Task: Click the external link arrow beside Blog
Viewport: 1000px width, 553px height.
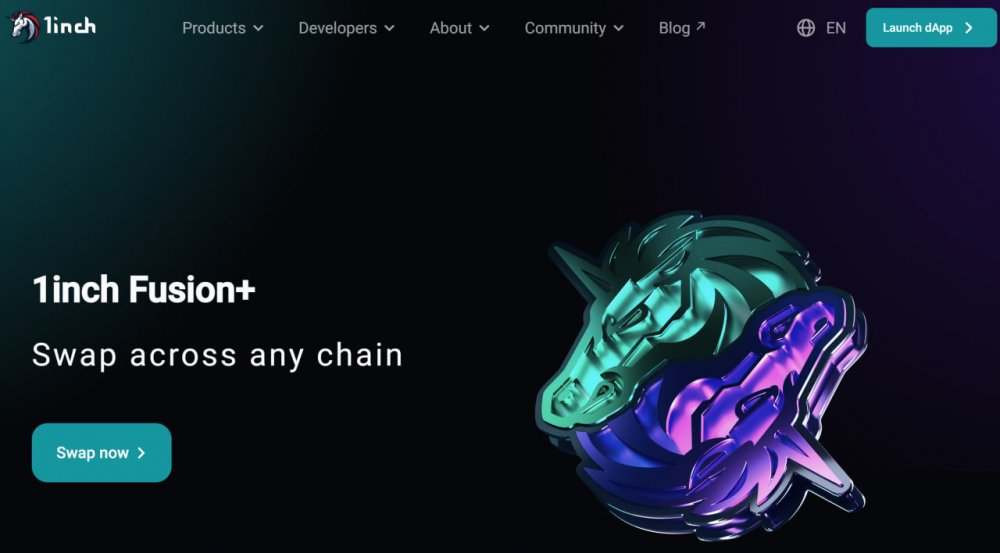Action: pos(700,26)
